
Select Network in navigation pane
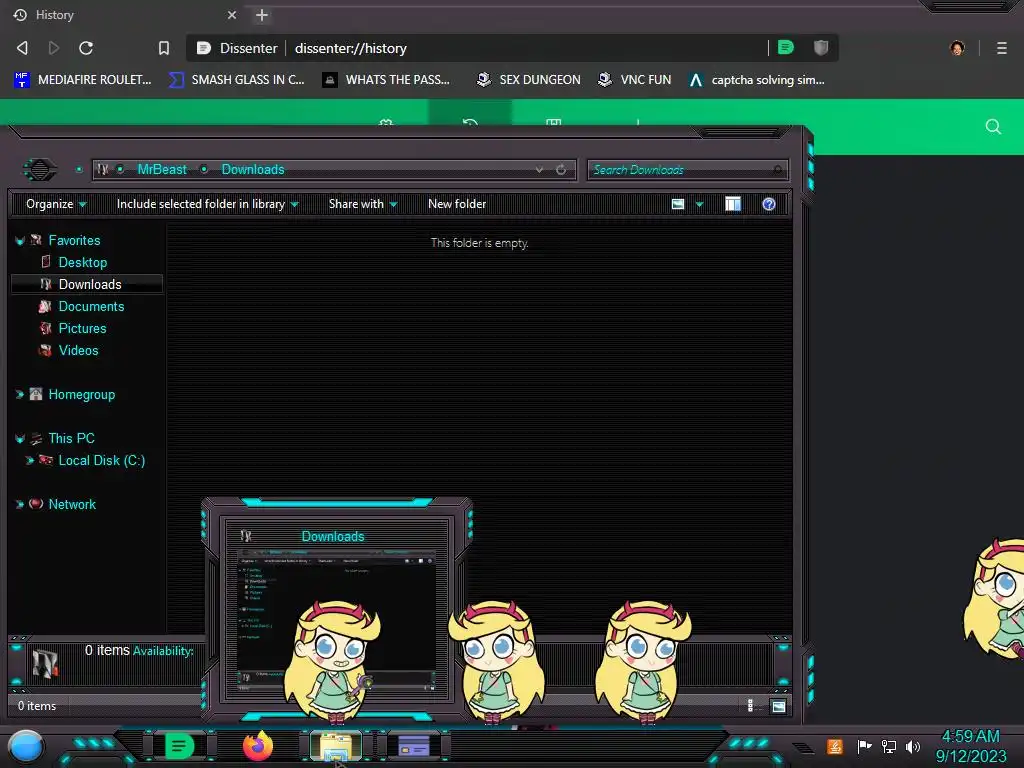72,504
